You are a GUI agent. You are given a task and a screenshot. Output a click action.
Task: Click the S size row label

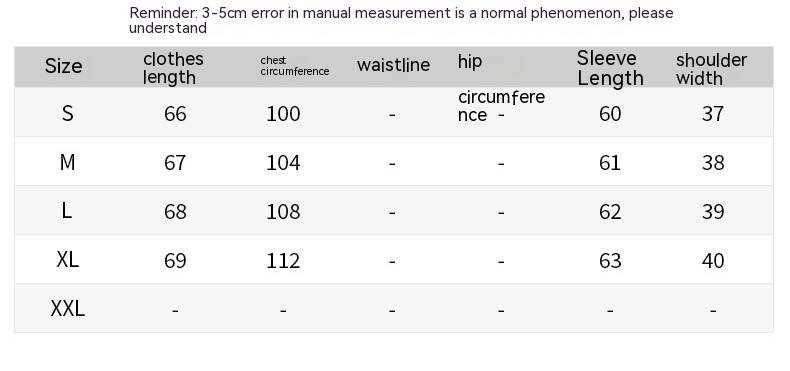[68, 113]
